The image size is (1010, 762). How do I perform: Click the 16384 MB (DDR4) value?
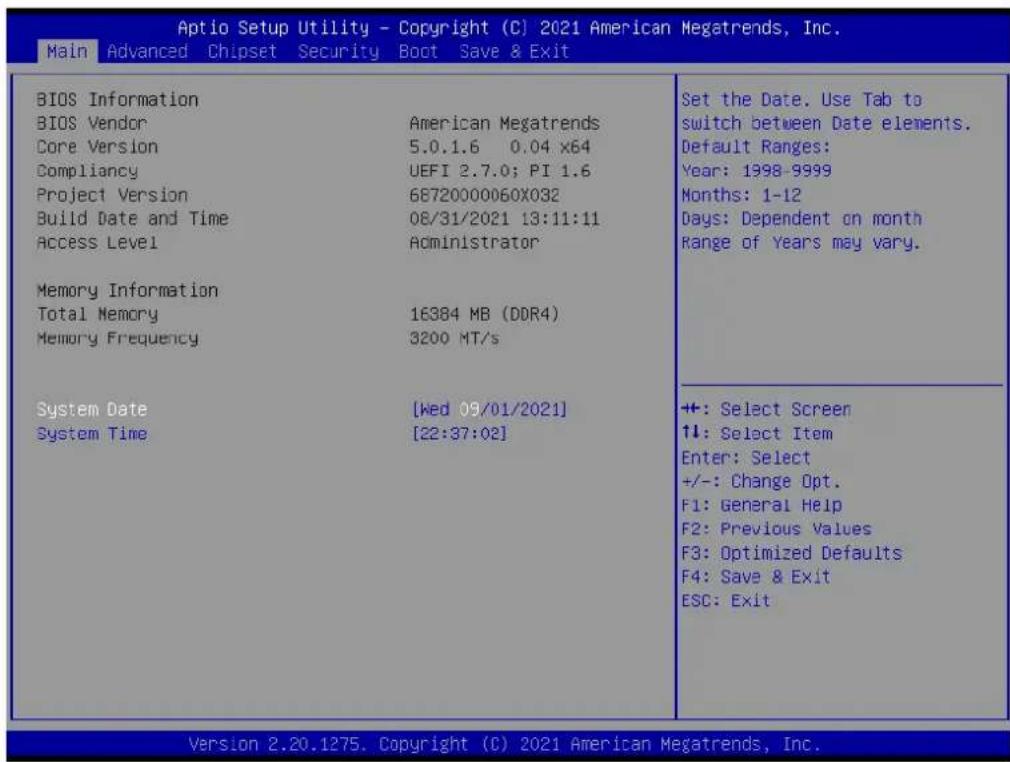(x=484, y=314)
